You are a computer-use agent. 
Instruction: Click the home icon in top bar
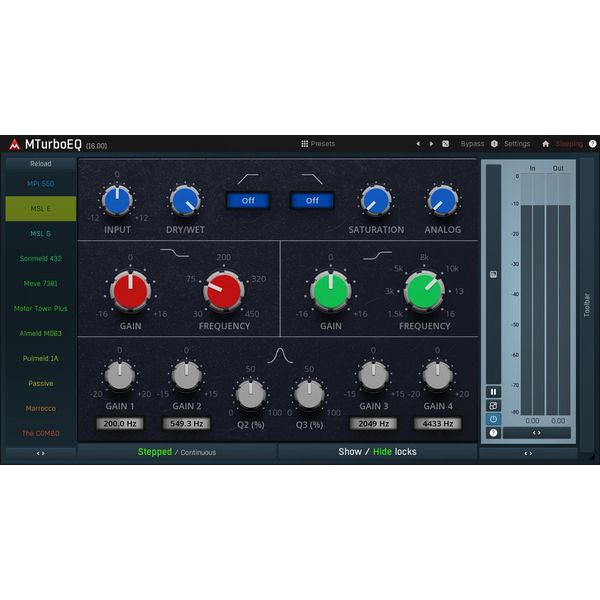coord(545,144)
